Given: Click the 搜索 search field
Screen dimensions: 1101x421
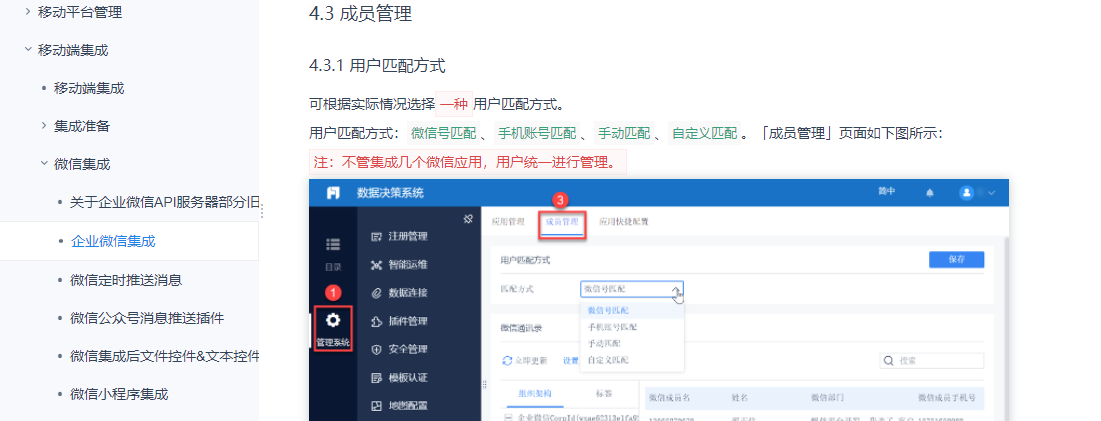Looking at the screenshot, I should 932,361.
